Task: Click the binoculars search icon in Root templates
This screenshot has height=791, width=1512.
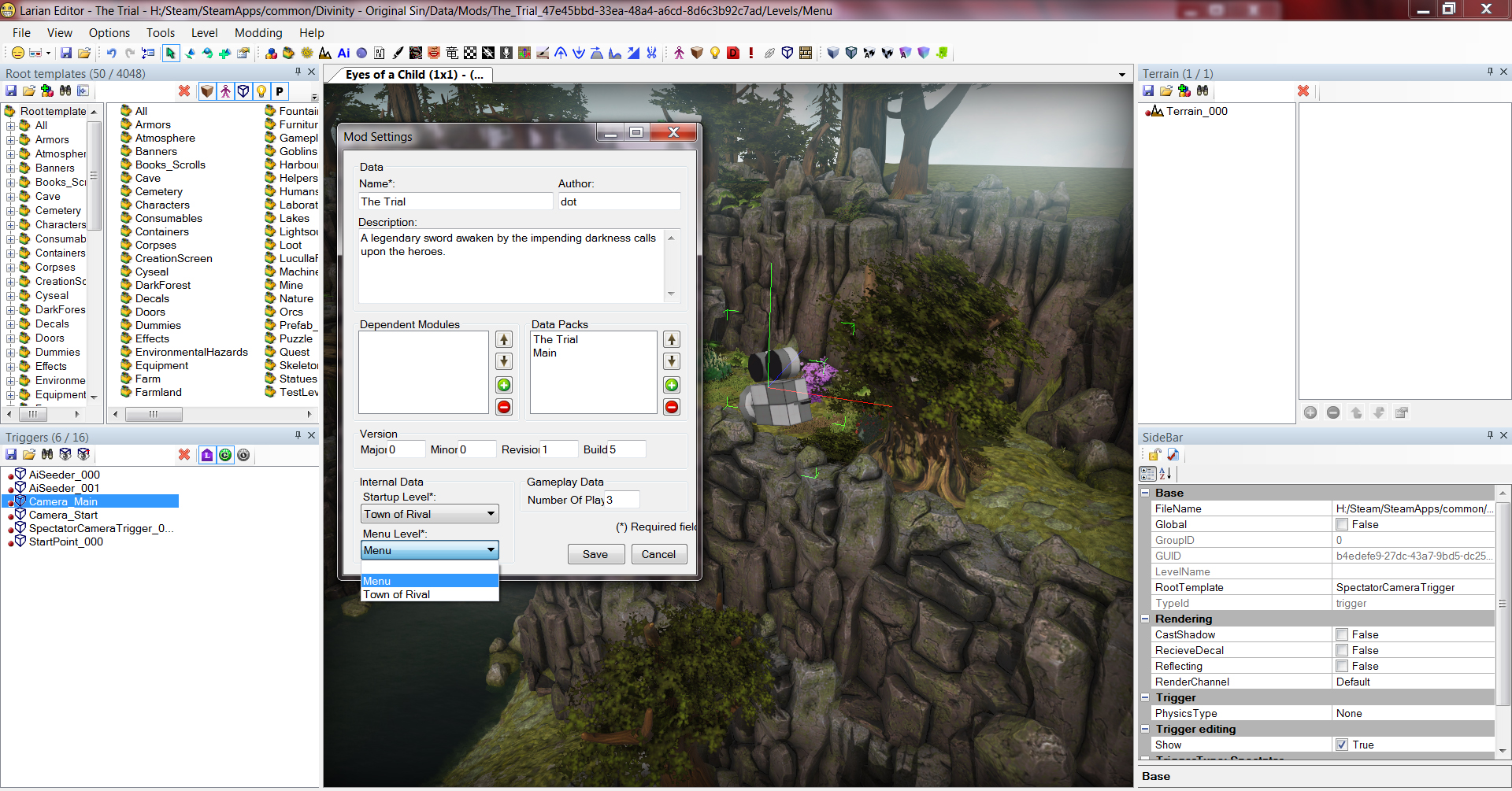Action: pyautogui.click(x=65, y=91)
